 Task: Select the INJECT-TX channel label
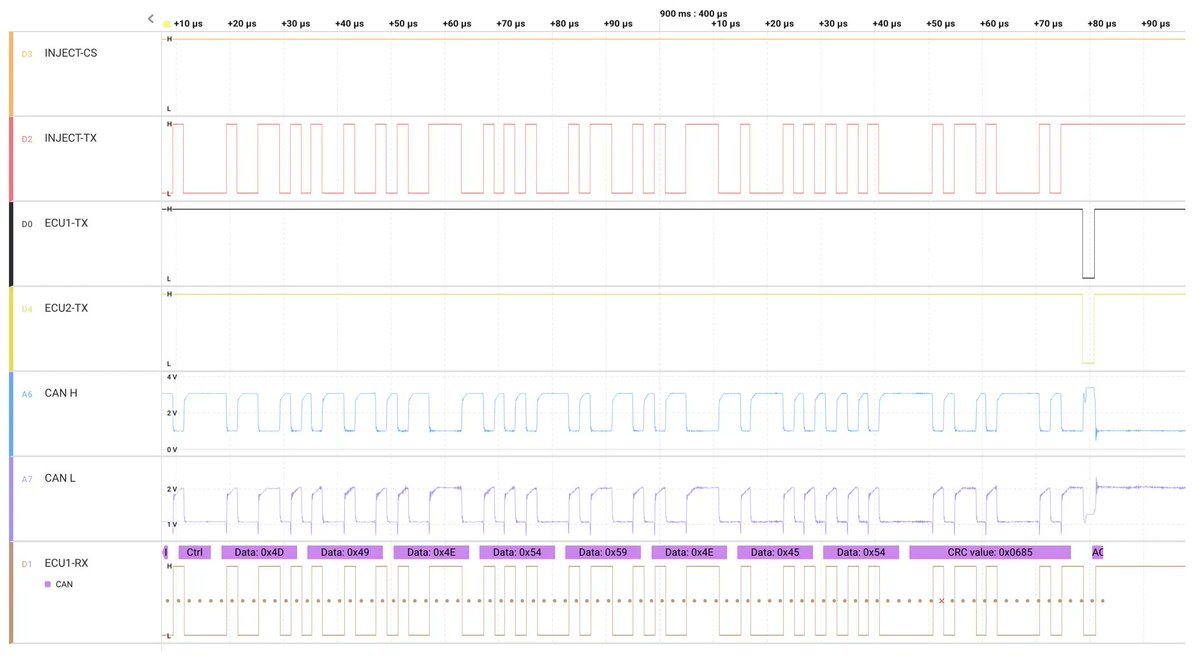click(x=72, y=138)
